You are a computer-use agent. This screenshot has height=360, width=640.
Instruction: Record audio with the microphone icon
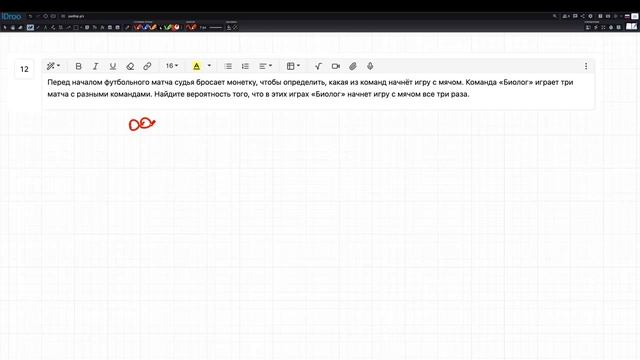pyautogui.click(x=370, y=66)
